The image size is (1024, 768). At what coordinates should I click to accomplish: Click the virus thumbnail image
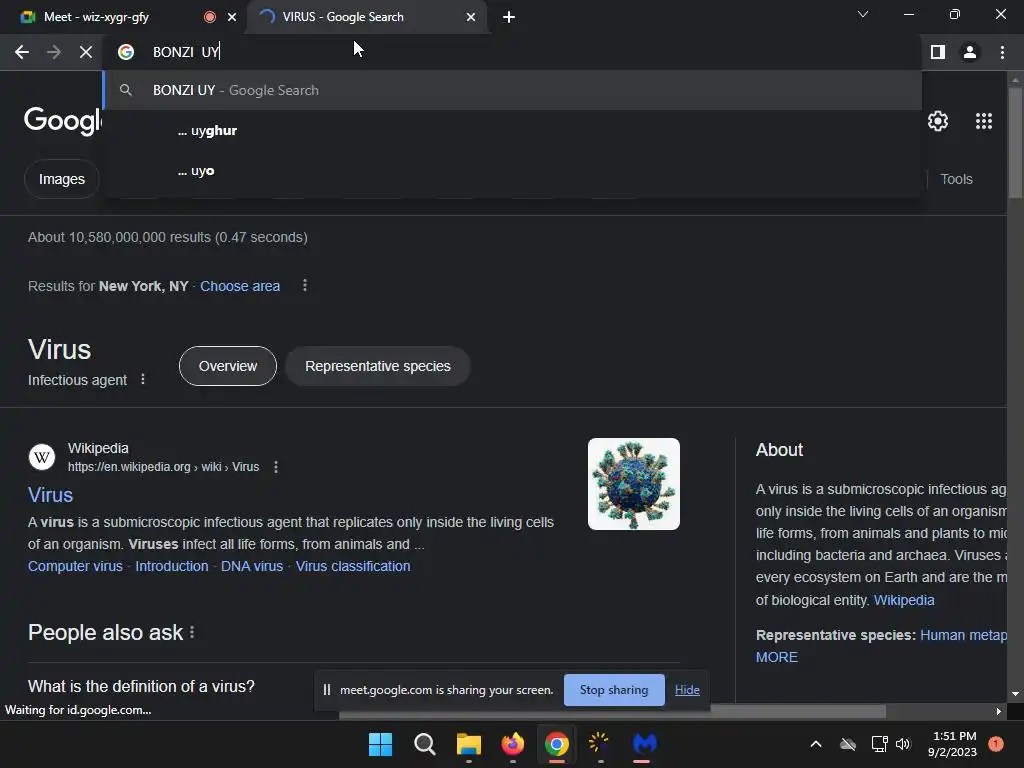click(x=633, y=484)
